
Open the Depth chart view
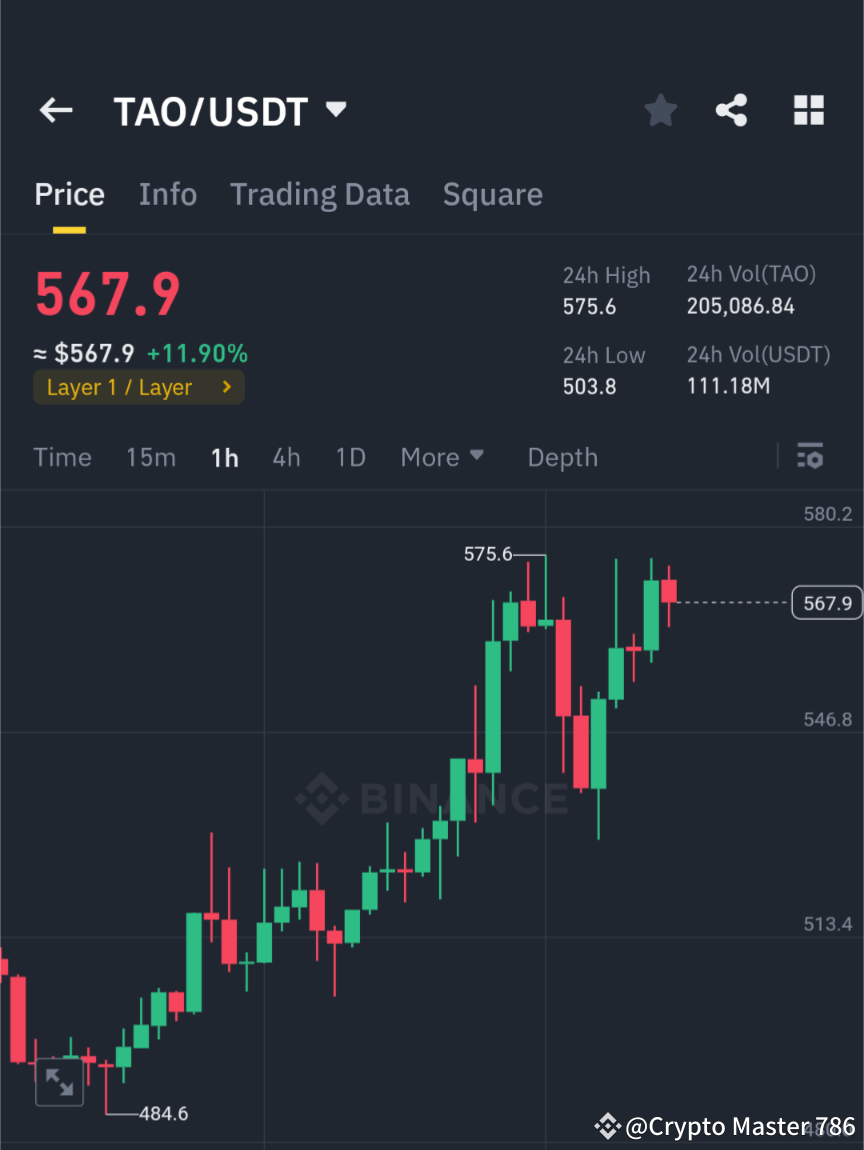point(562,457)
